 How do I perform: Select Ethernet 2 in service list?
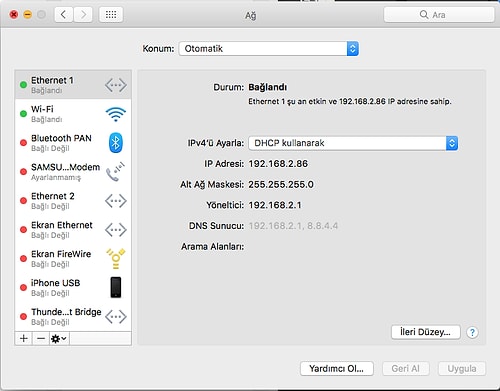[x=73, y=201]
